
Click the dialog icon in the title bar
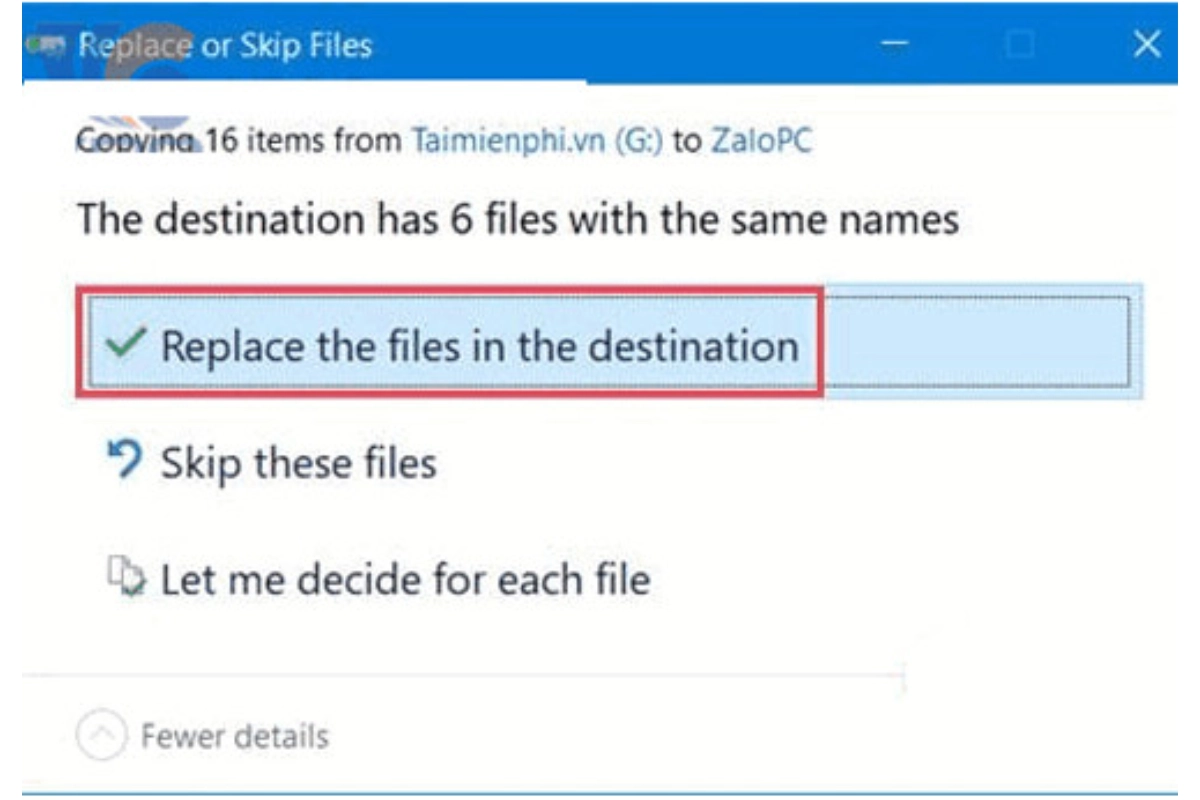coord(48,45)
